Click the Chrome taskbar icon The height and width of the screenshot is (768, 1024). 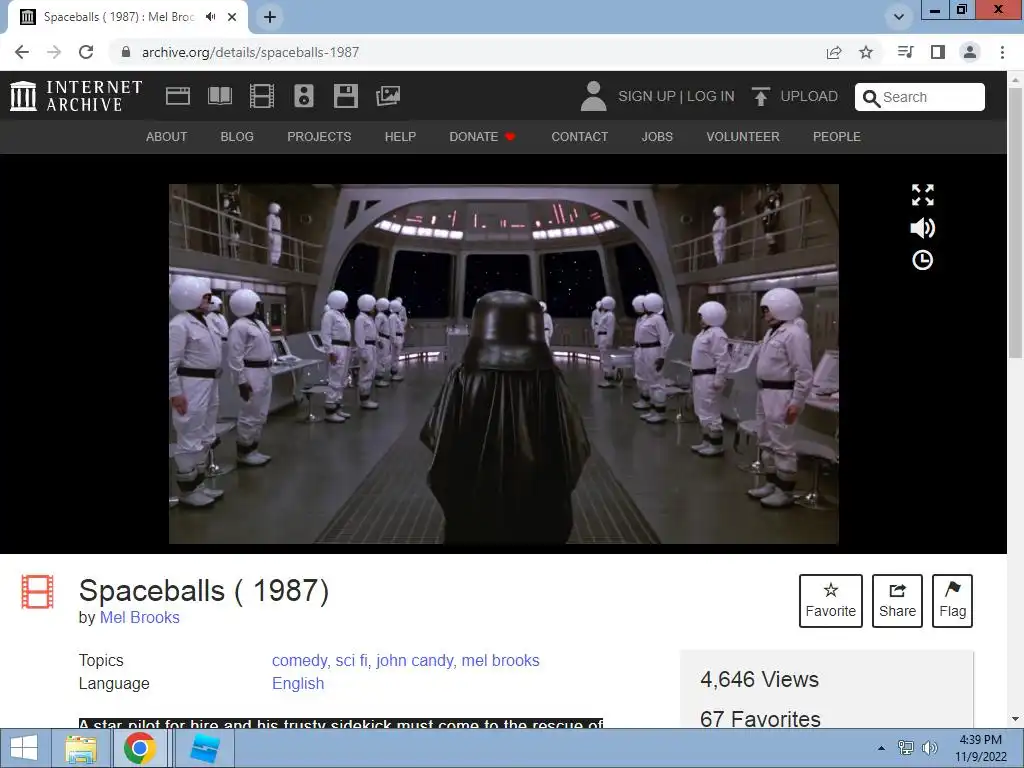click(140, 748)
